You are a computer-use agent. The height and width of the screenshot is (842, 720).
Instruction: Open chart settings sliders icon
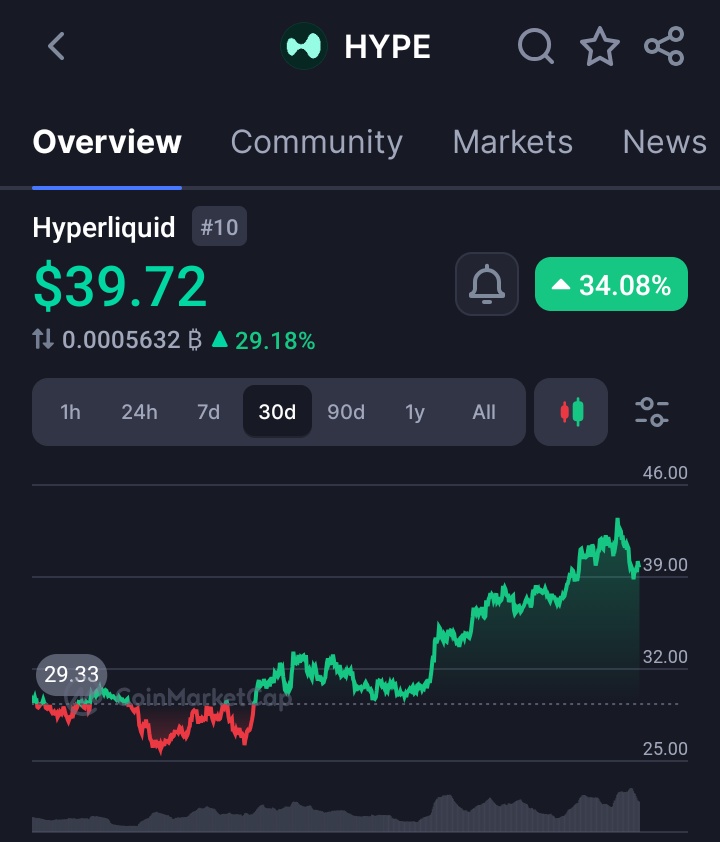(x=652, y=412)
